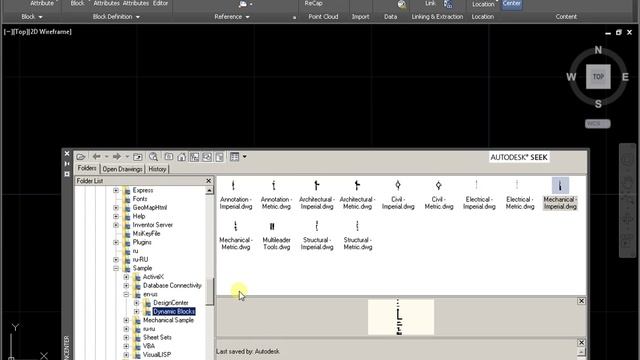Image resolution: width=640 pixels, height=360 pixels.
Task: Click the ViewCube TOP face
Action: pyautogui.click(x=598, y=77)
